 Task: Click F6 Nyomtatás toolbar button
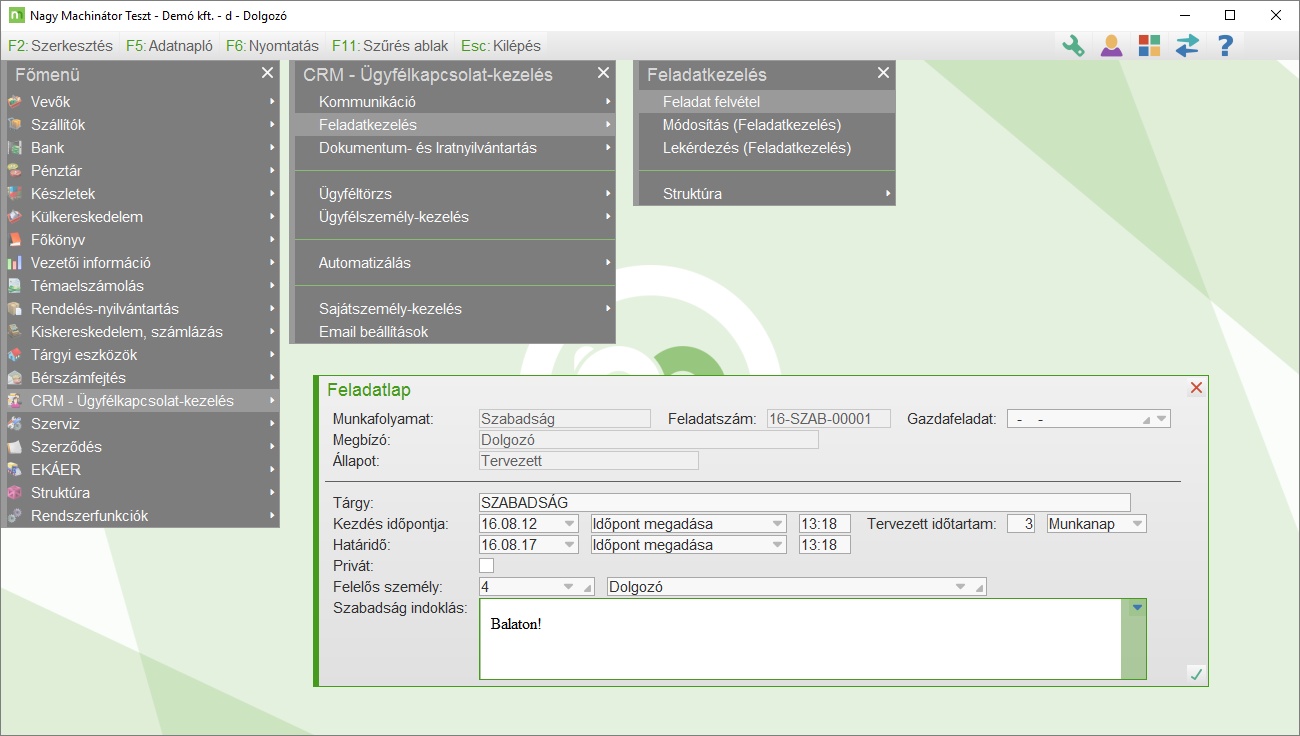[x=272, y=46]
